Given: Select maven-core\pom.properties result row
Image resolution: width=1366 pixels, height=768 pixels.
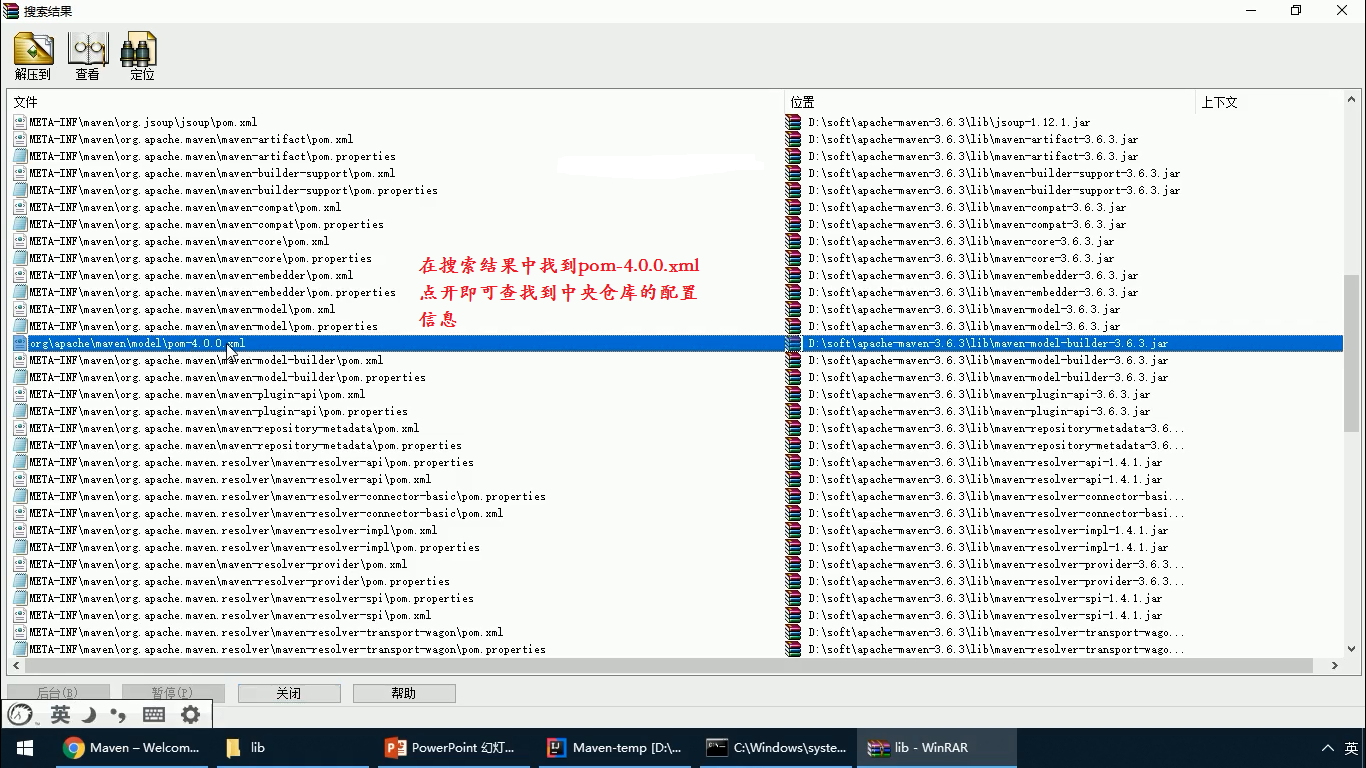Looking at the screenshot, I should [x=676, y=258].
